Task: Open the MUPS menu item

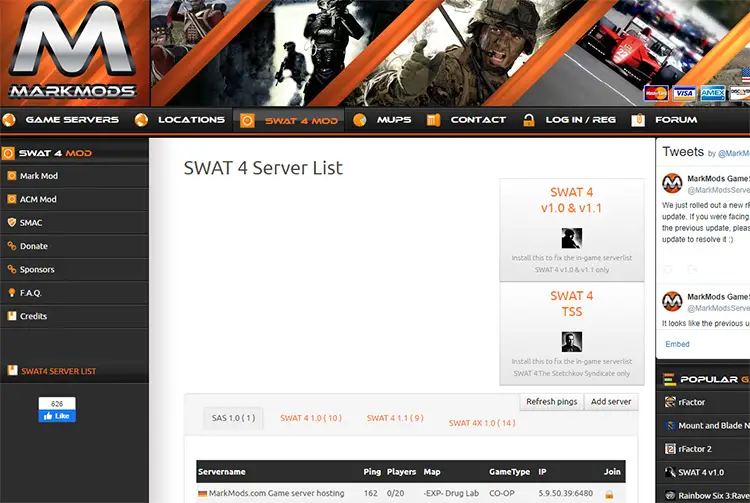Action: point(394,120)
